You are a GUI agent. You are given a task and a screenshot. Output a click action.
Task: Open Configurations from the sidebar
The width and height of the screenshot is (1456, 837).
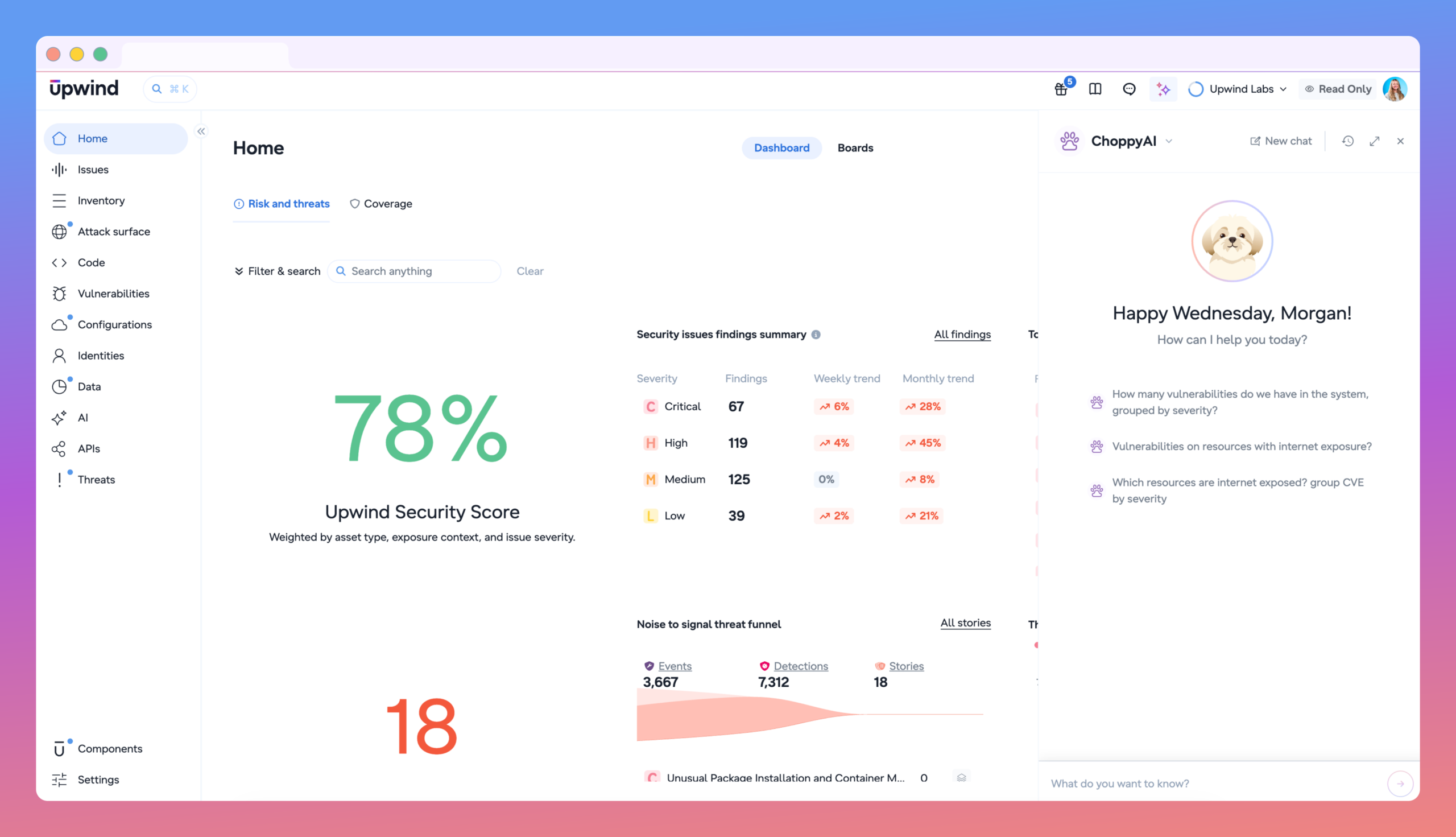pyautogui.click(x=116, y=325)
